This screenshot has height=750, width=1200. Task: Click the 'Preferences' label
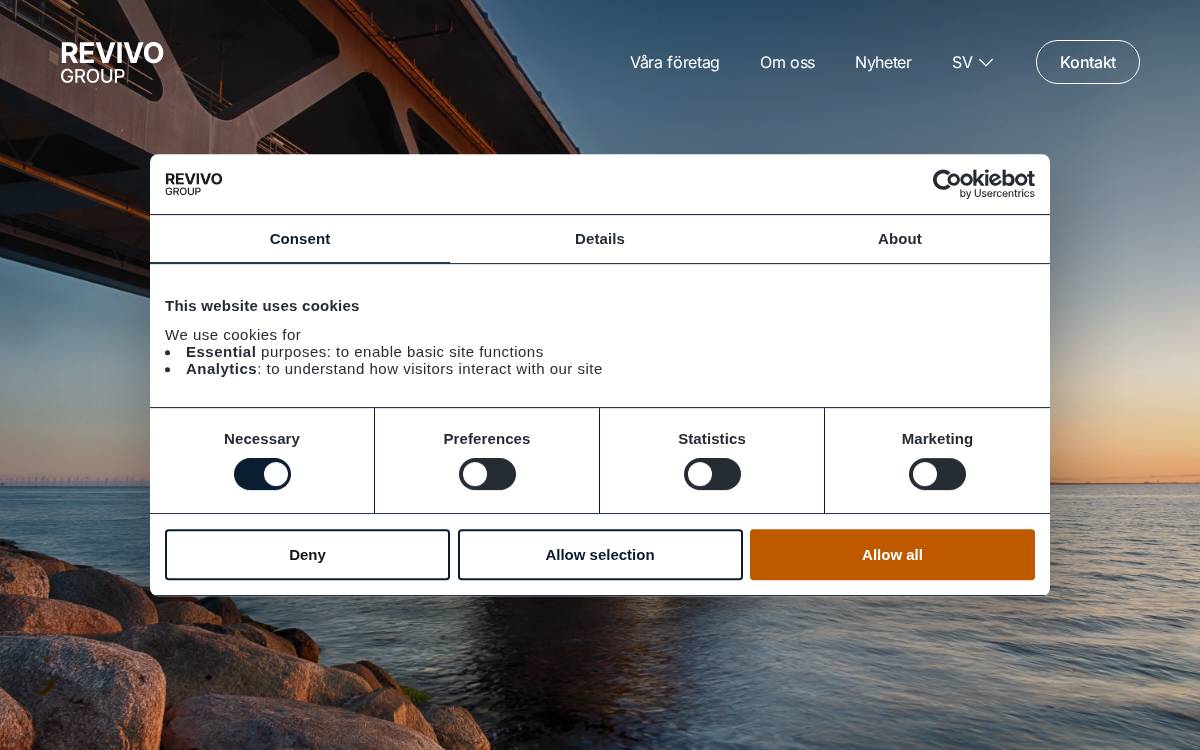coord(487,439)
